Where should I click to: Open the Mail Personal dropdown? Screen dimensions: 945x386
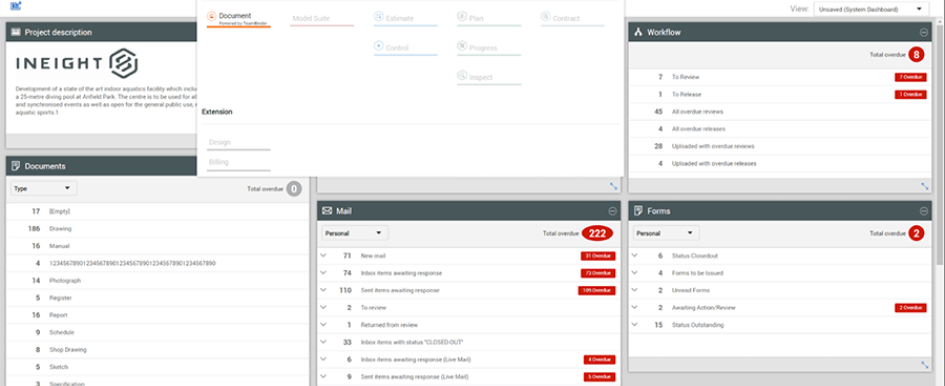pyautogui.click(x=355, y=233)
